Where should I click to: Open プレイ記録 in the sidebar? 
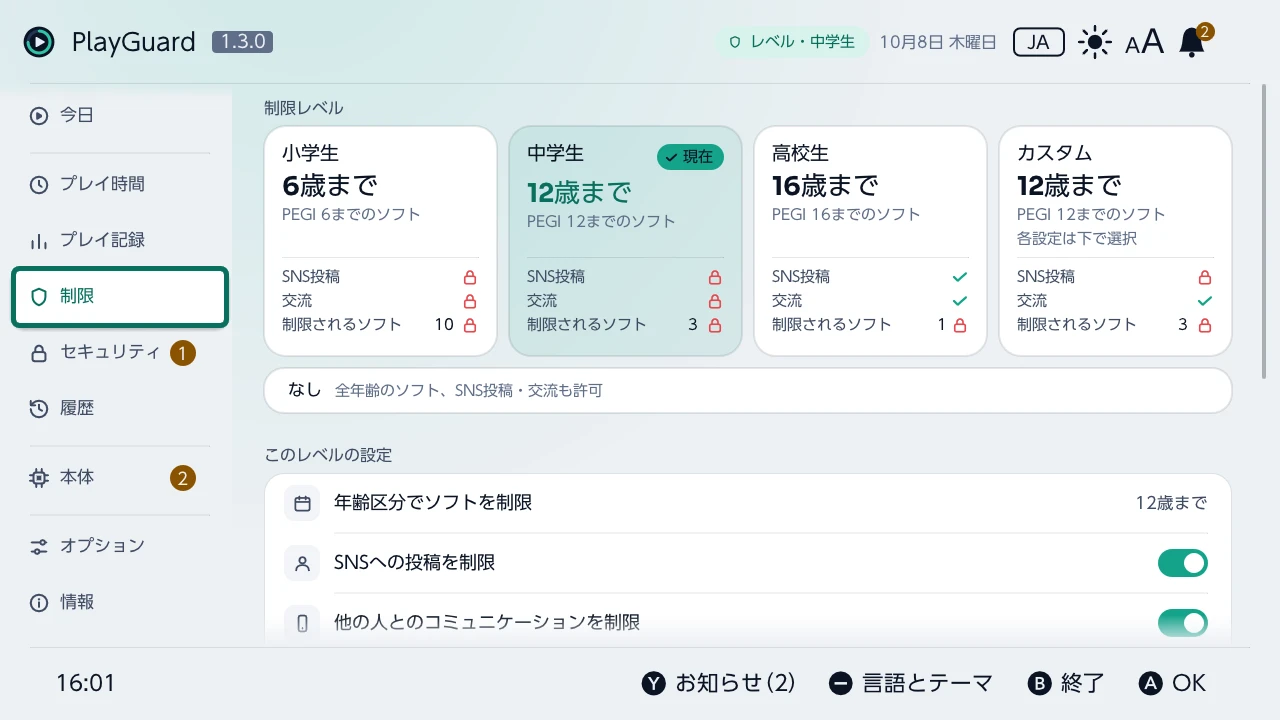coord(120,240)
